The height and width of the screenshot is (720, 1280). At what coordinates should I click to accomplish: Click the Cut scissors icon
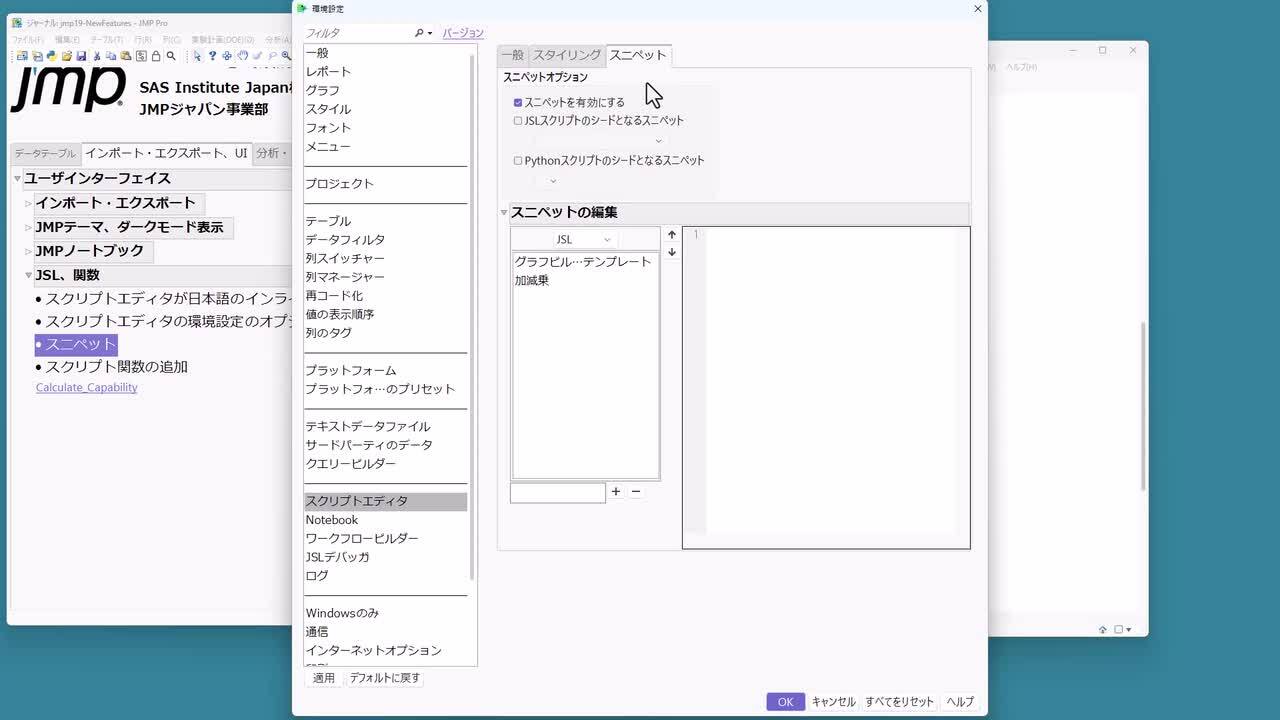97,56
